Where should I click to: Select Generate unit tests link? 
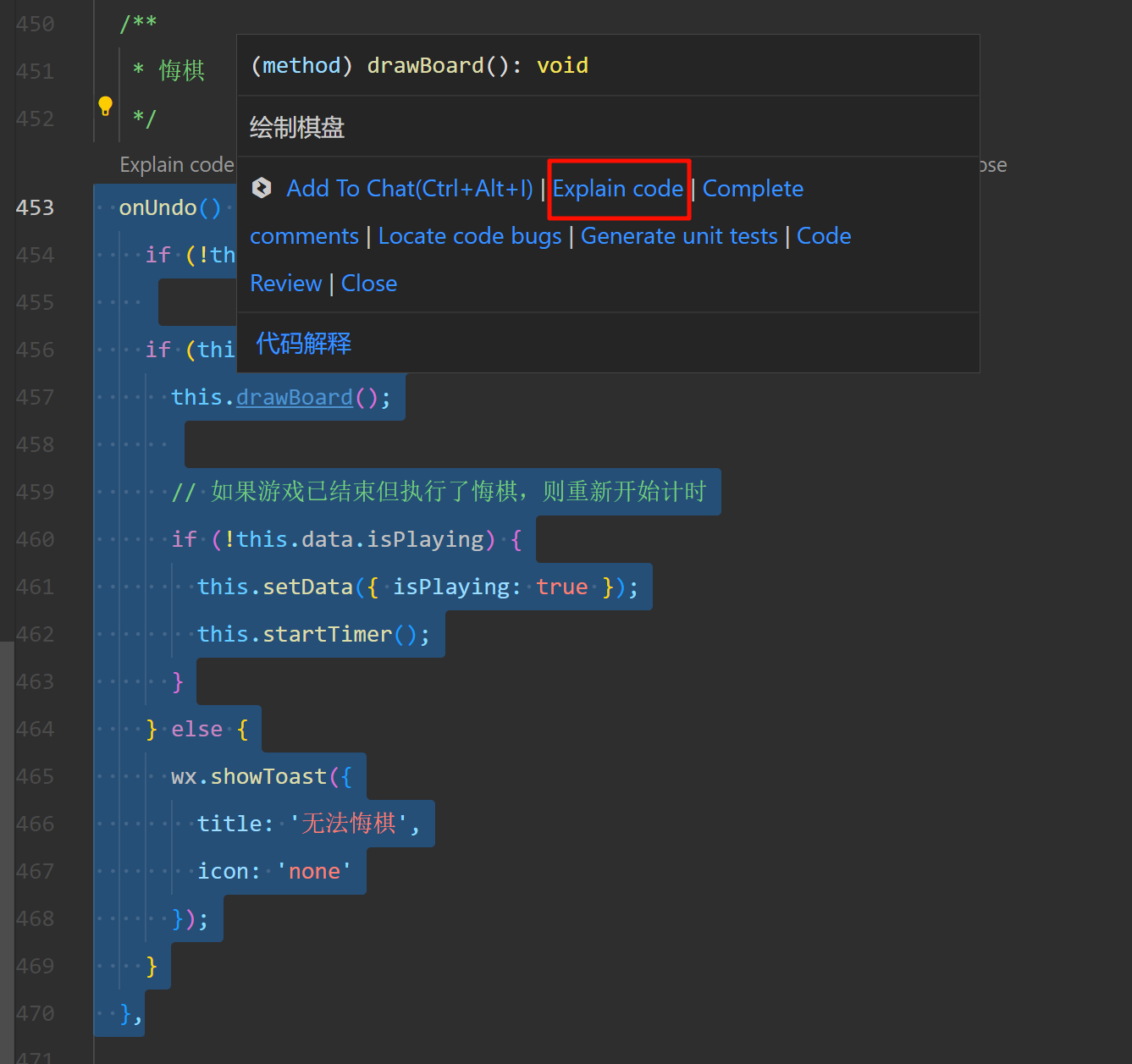pyautogui.click(x=678, y=236)
